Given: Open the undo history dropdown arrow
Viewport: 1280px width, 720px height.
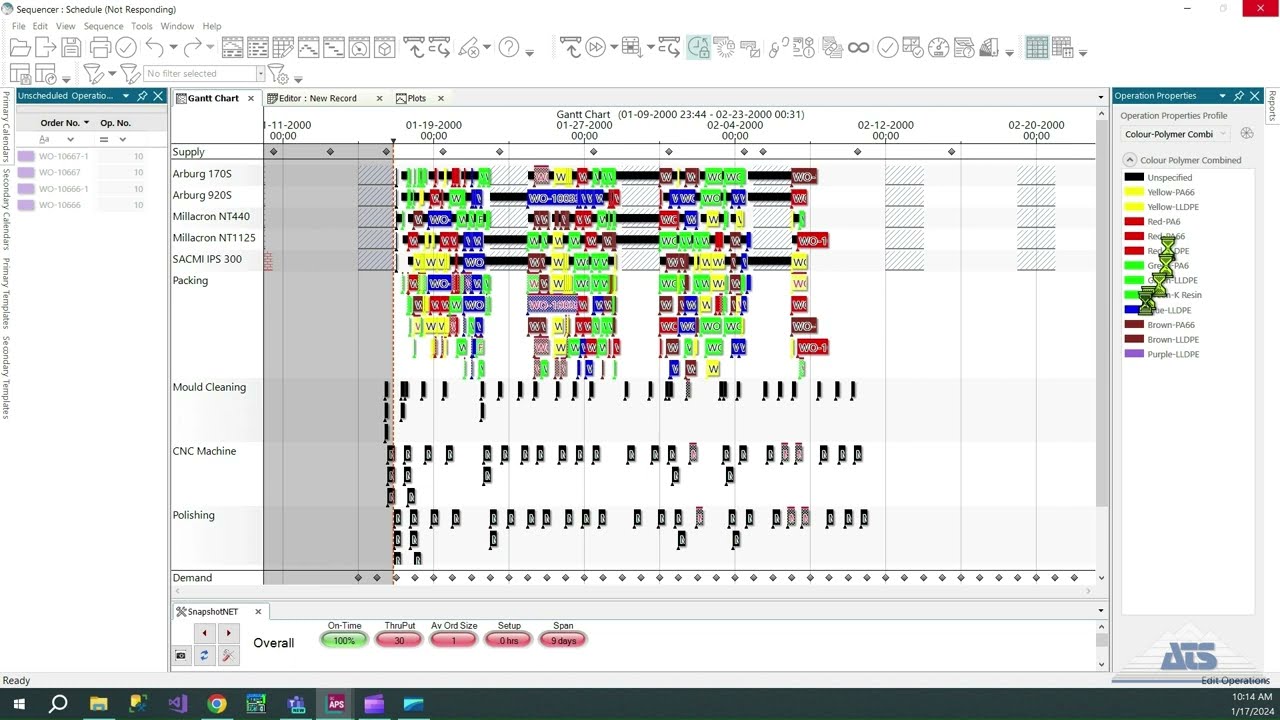Looking at the screenshot, I should (173, 48).
